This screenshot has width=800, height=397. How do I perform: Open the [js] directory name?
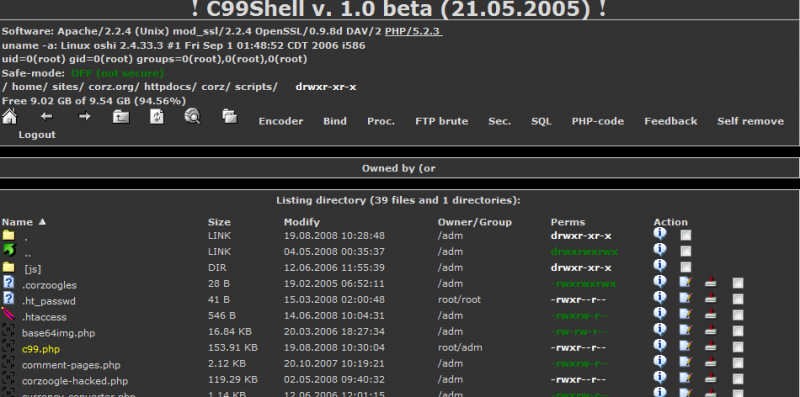coord(33,269)
